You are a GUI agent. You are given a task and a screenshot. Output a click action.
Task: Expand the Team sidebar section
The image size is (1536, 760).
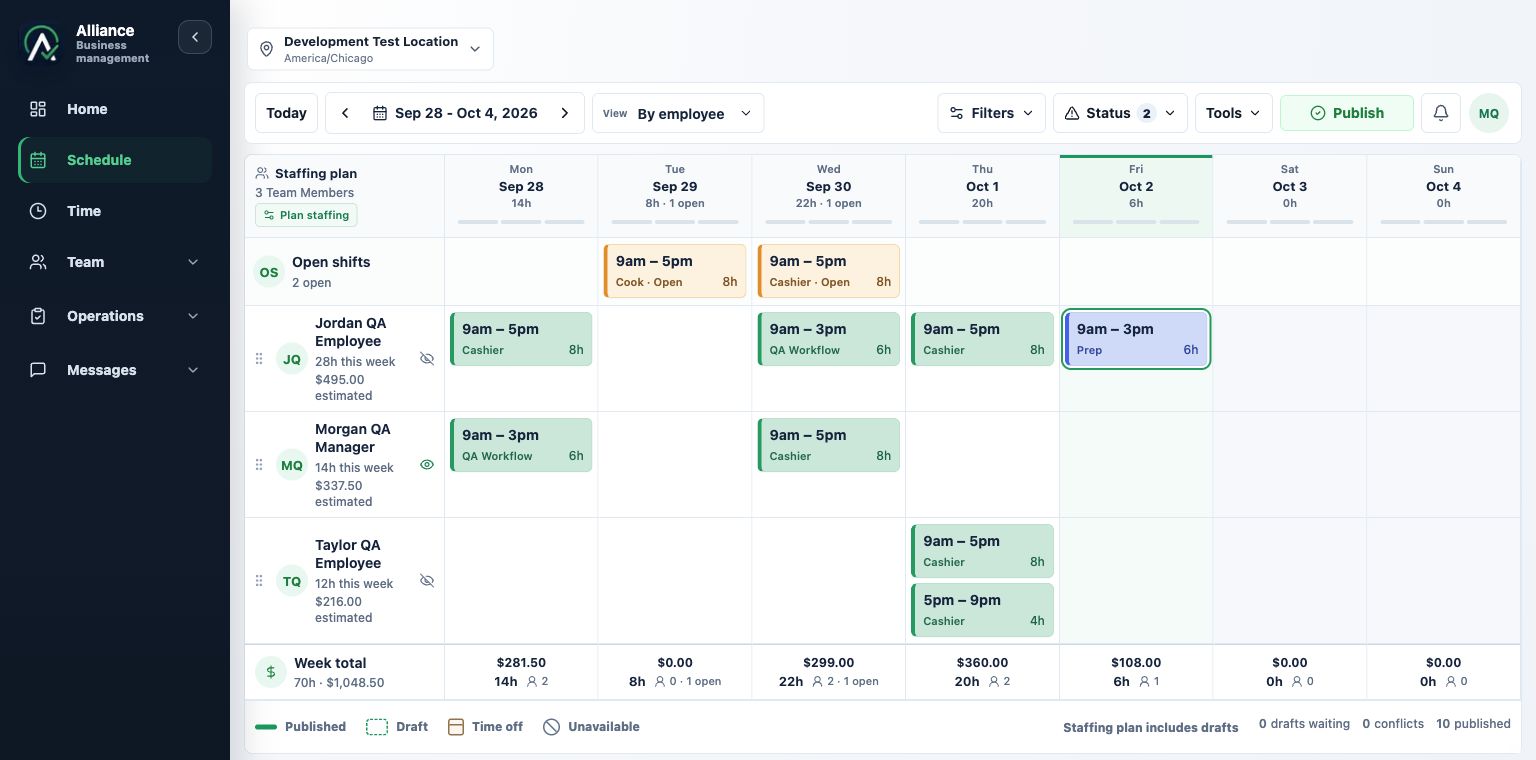click(x=115, y=262)
